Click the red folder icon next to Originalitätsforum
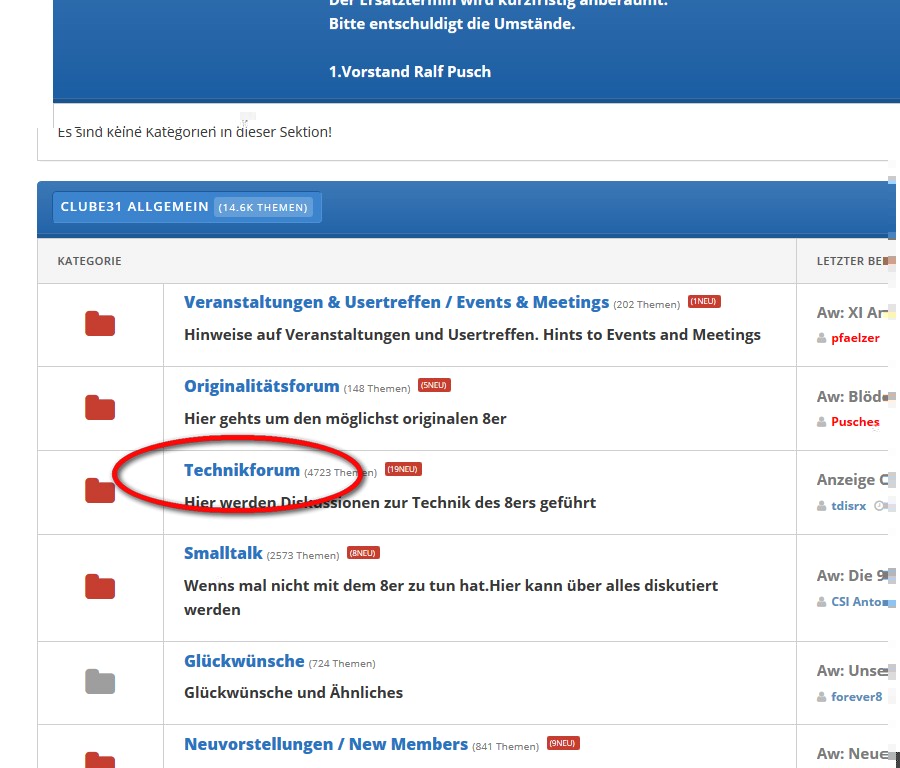900x768 pixels. click(100, 408)
